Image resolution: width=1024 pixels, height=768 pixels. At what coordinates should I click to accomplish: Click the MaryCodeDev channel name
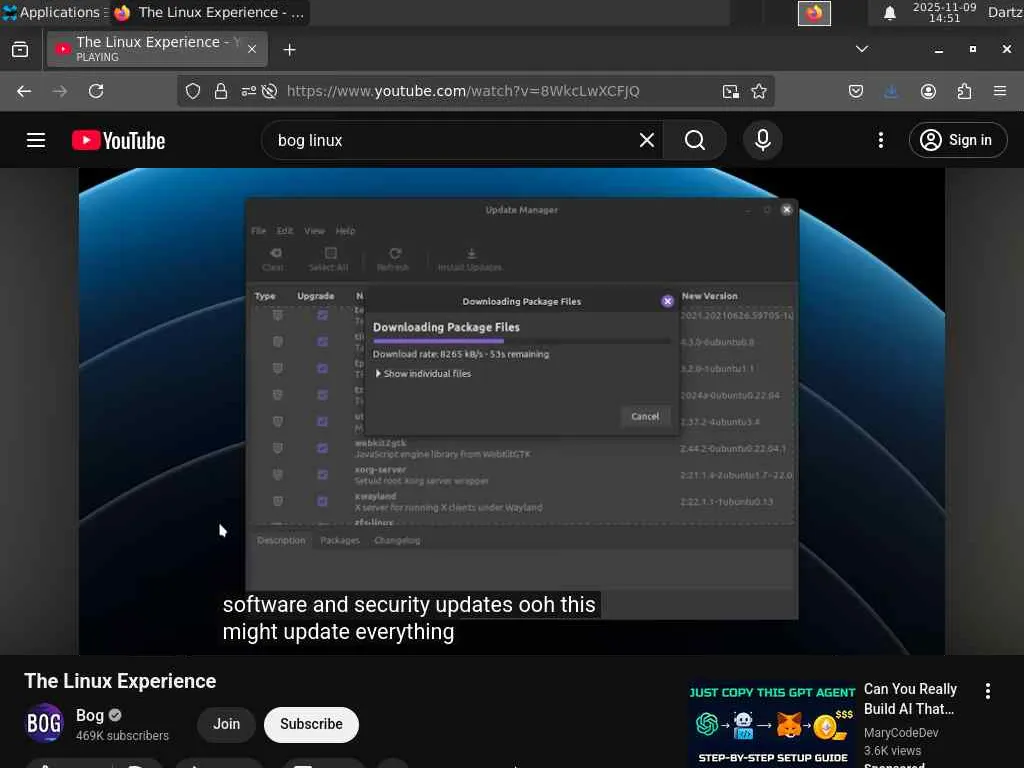[901, 733]
